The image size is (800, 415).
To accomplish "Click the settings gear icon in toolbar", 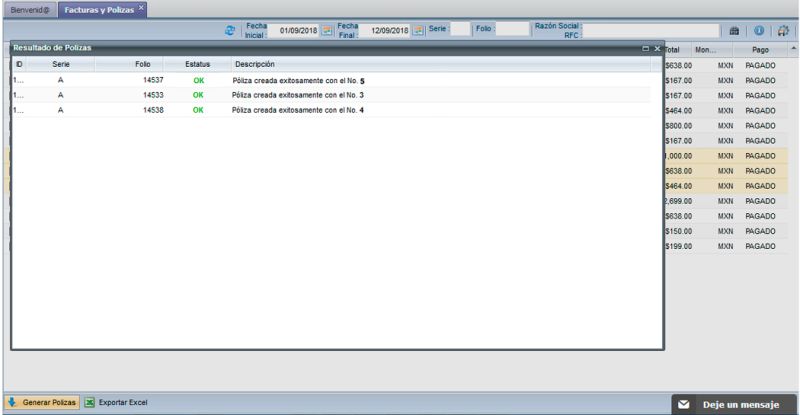I will click(783, 31).
